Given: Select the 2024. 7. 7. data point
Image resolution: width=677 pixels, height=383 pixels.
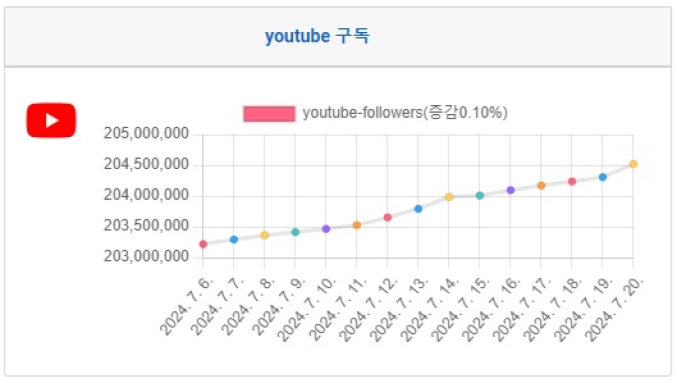Looking at the screenshot, I should (x=234, y=239).
